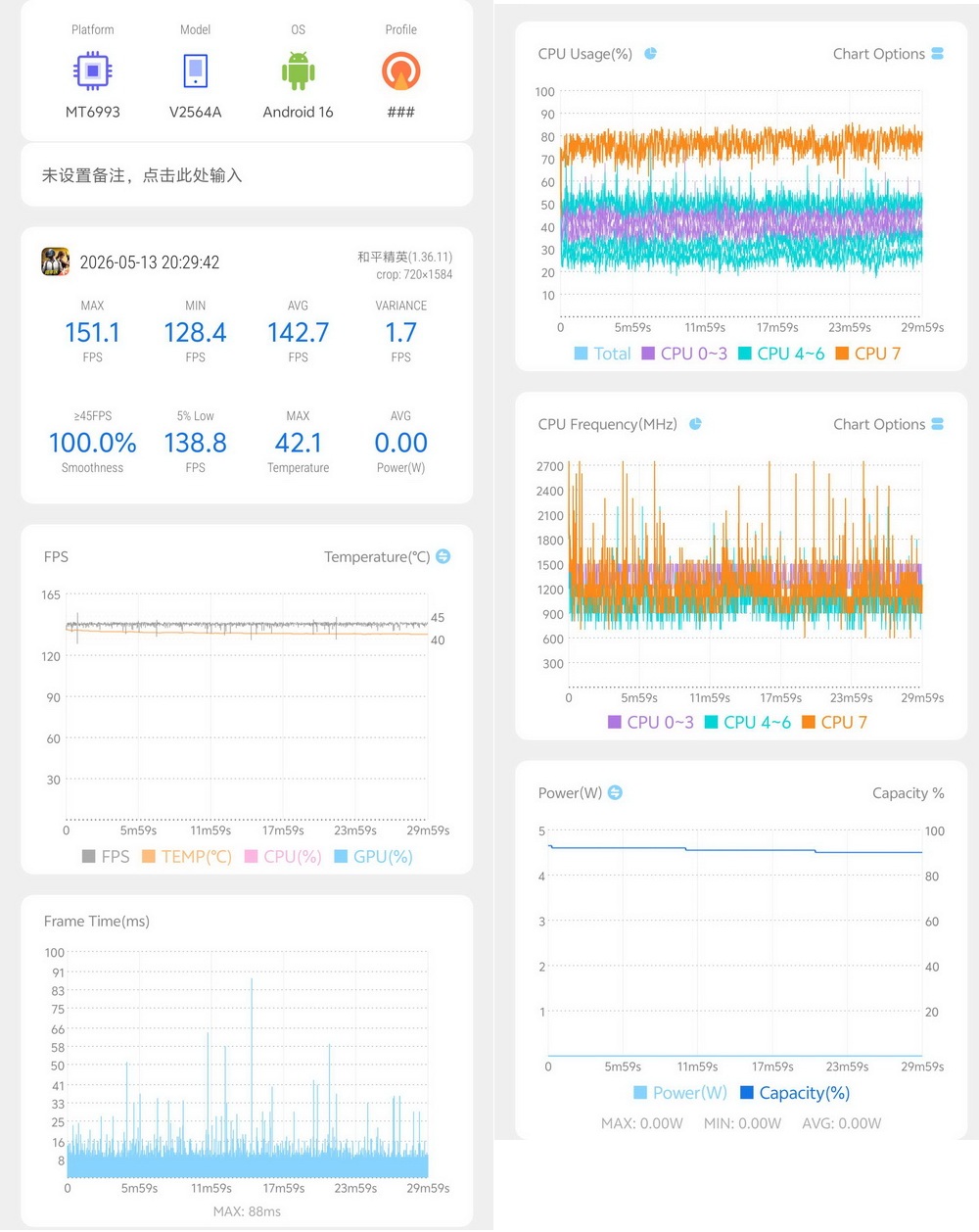Click the crop: 720×1584 text
This screenshot has height=1232, width=979.
pos(414,274)
